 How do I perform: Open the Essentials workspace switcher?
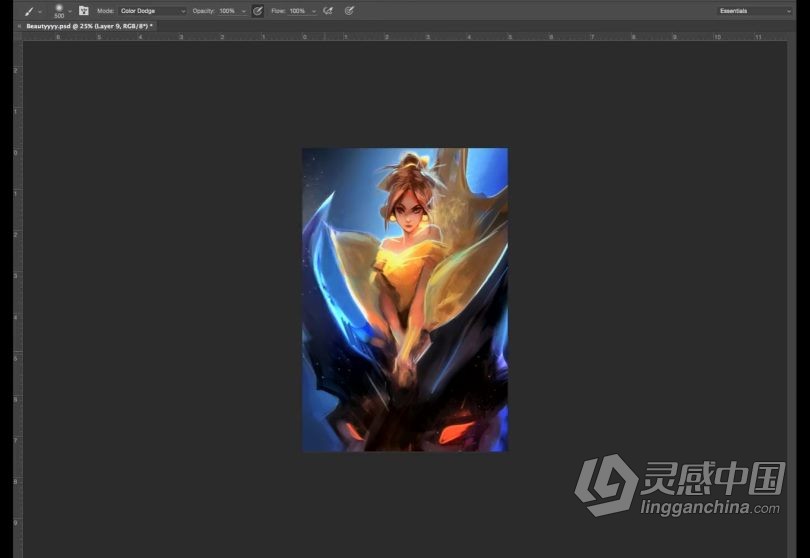[754, 11]
